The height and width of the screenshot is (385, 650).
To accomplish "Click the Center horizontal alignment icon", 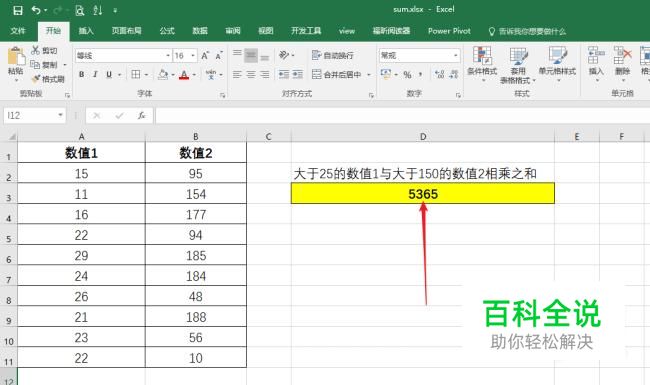I will click(251, 75).
